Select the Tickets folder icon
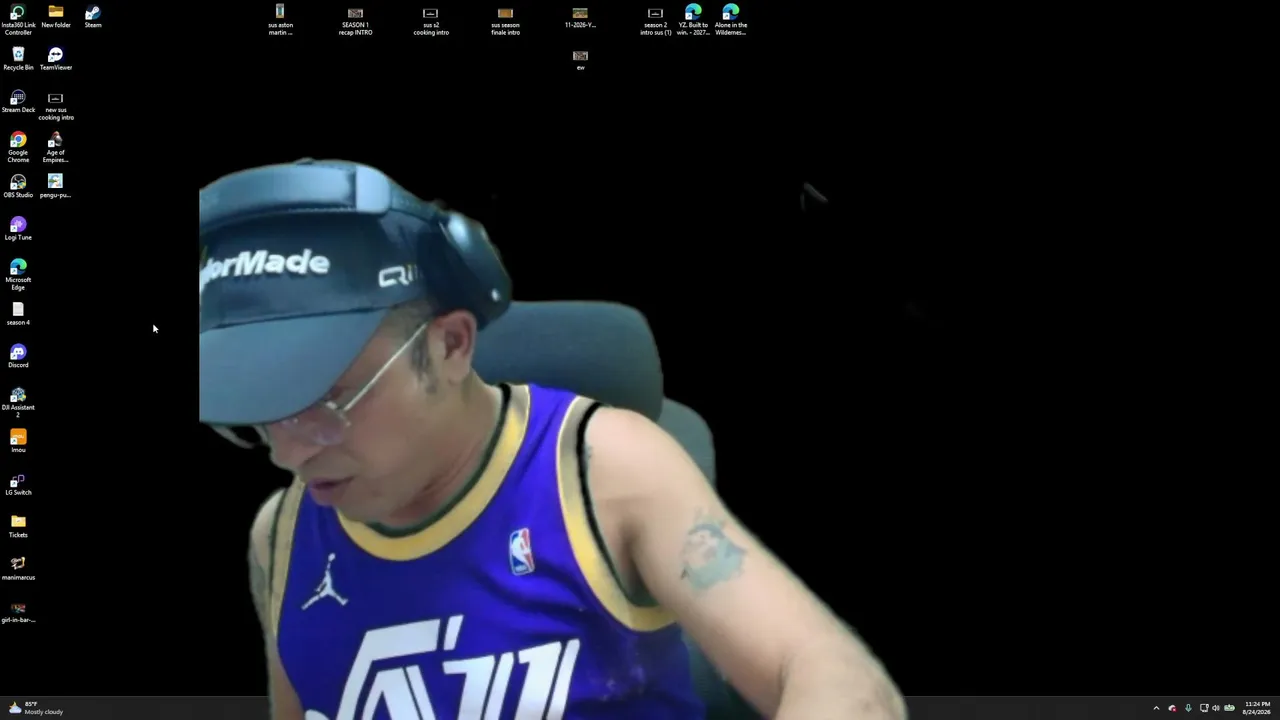This screenshot has height=720, width=1280. coord(18,526)
